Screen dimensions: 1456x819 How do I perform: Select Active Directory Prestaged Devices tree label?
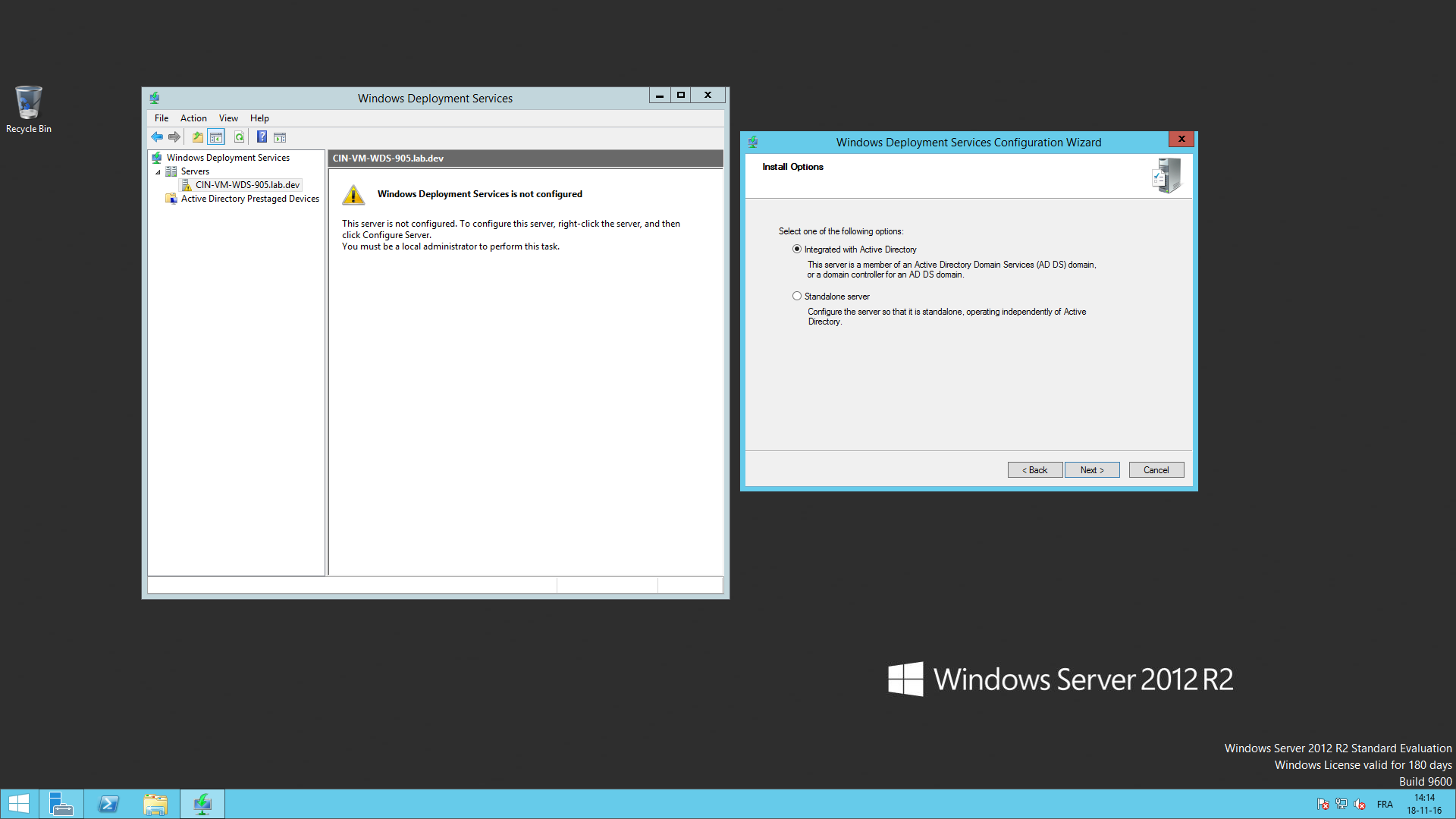click(250, 199)
